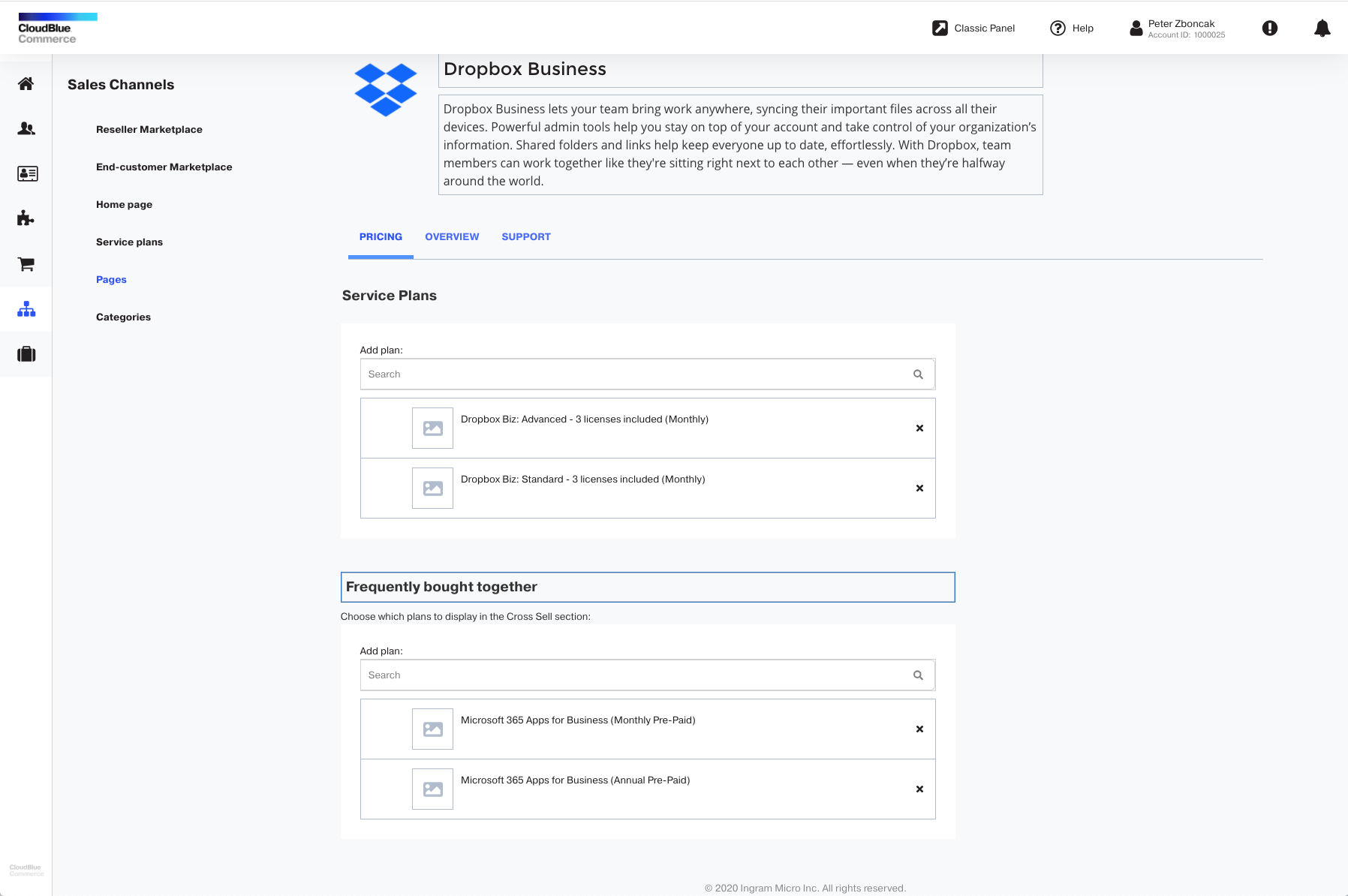
Task: Open the Customers people icon in sidebar
Action: tap(26, 128)
